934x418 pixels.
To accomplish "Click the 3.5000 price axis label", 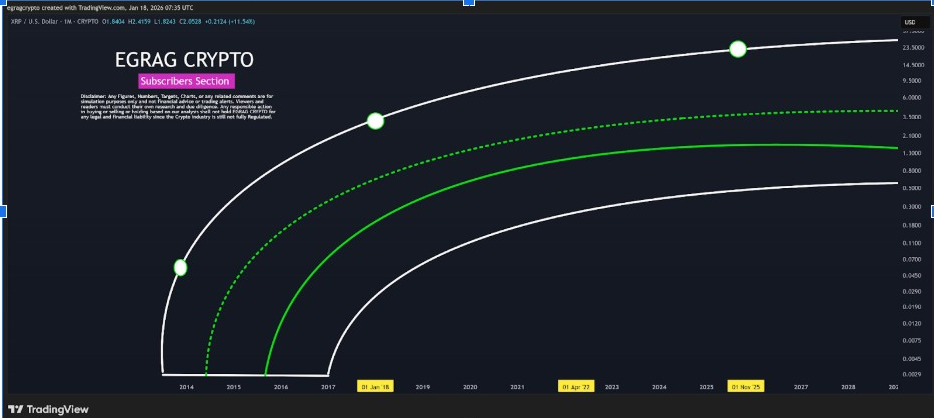I will (x=910, y=117).
